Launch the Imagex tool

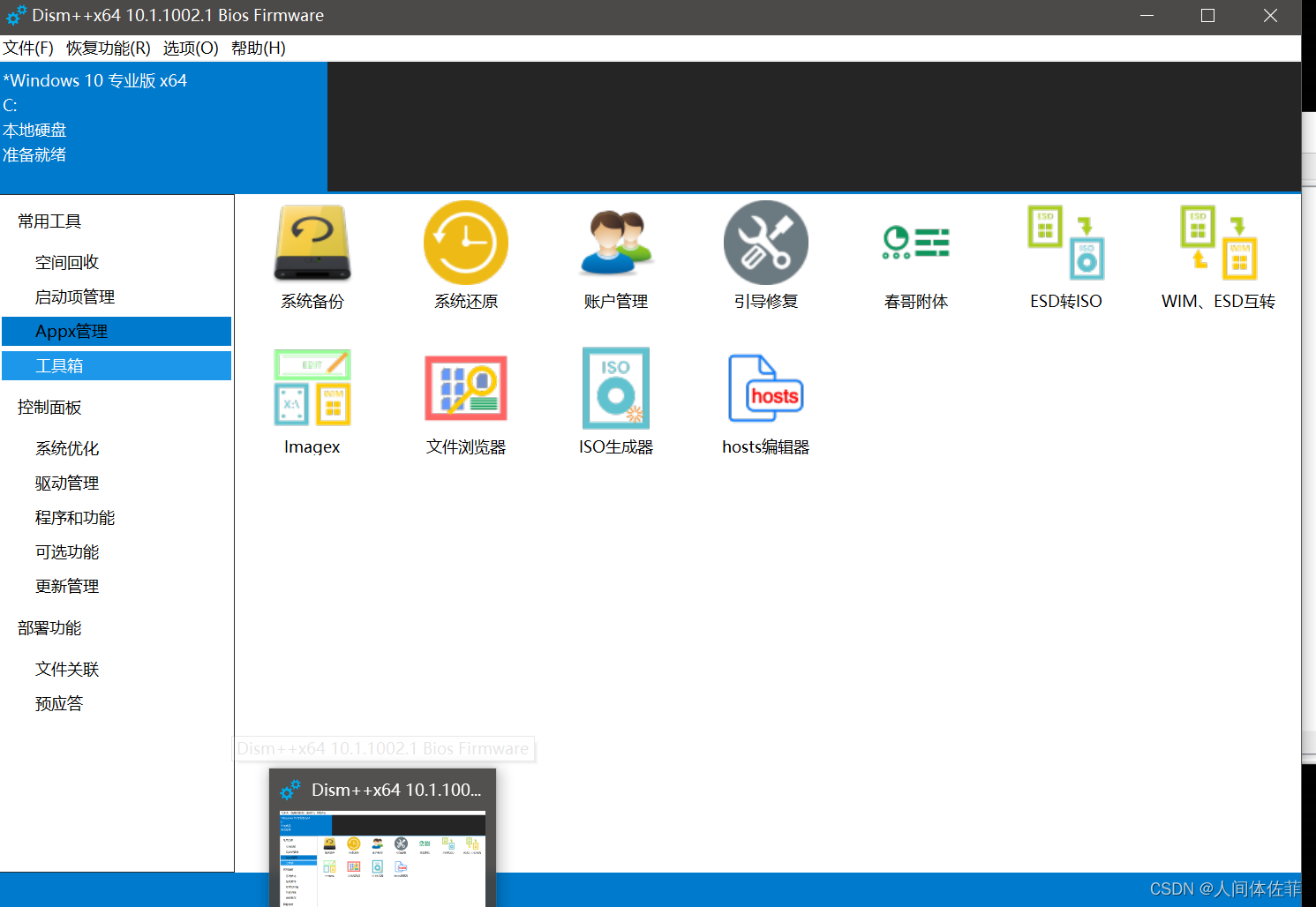pyautogui.click(x=312, y=402)
